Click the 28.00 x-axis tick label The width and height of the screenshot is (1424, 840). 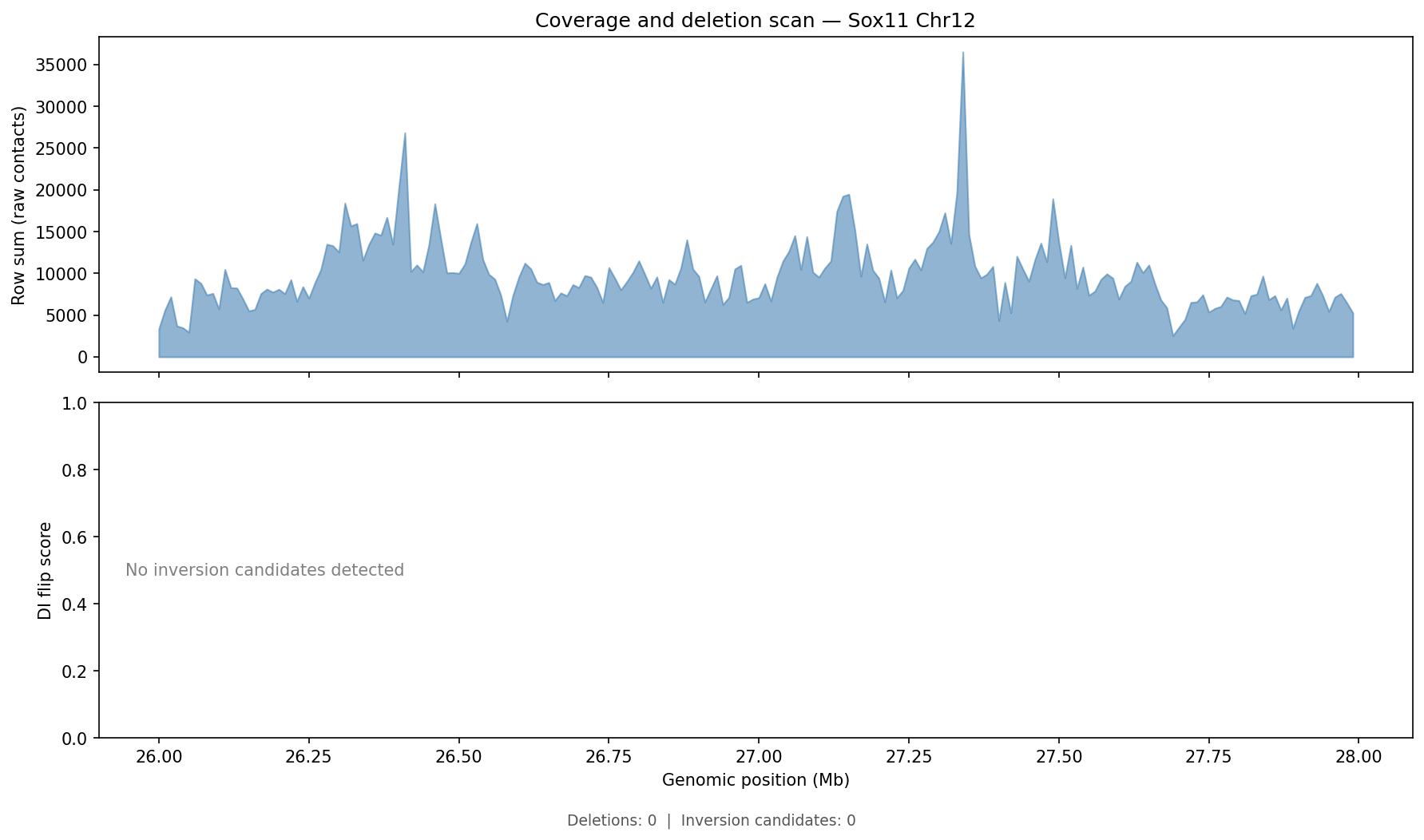point(1359,757)
